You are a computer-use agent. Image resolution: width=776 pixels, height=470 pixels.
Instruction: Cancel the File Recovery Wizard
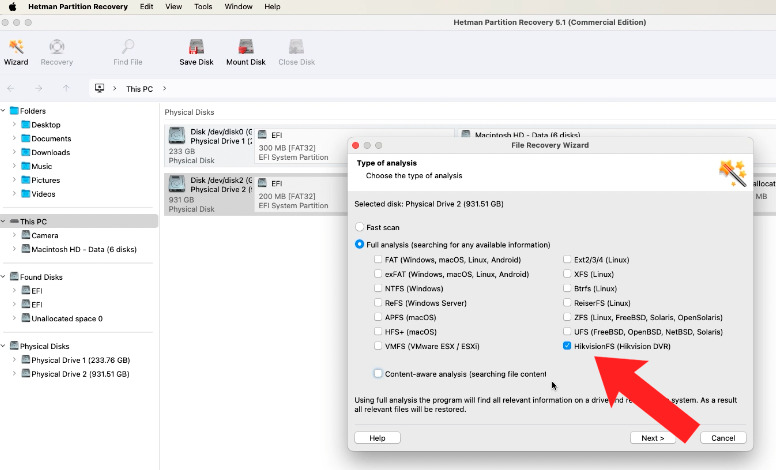pyautogui.click(x=723, y=438)
